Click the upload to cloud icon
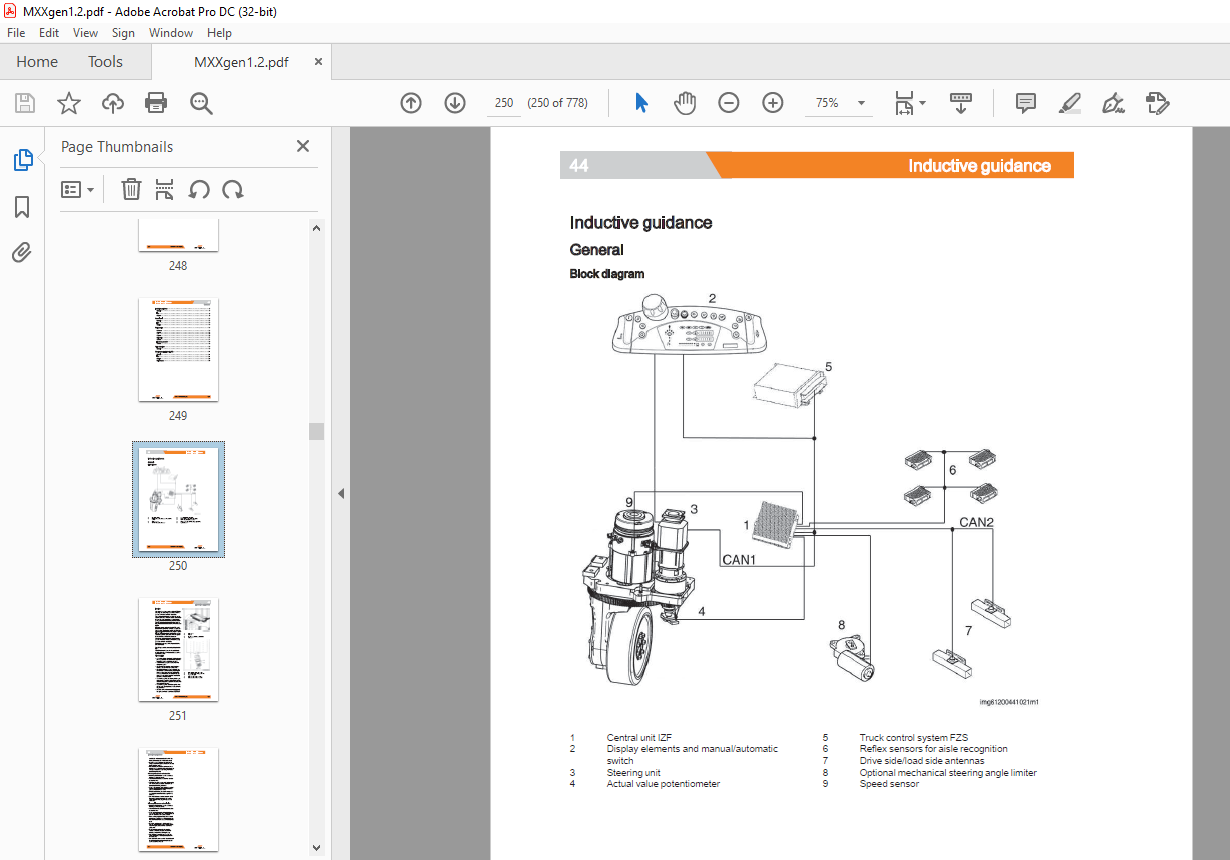This screenshot has width=1230, height=860. click(x=112, y=103)
